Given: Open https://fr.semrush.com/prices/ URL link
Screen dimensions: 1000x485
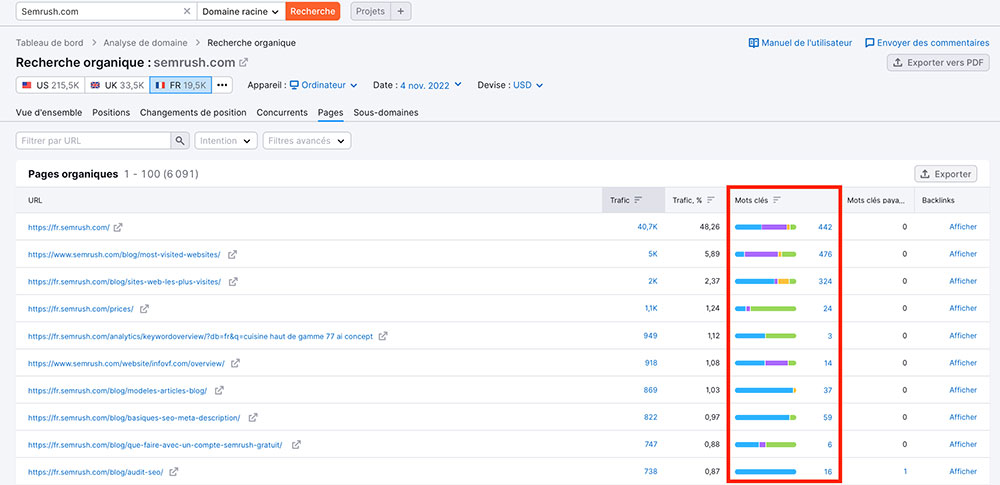Looking at the screenshot, I should click(80, 309).
